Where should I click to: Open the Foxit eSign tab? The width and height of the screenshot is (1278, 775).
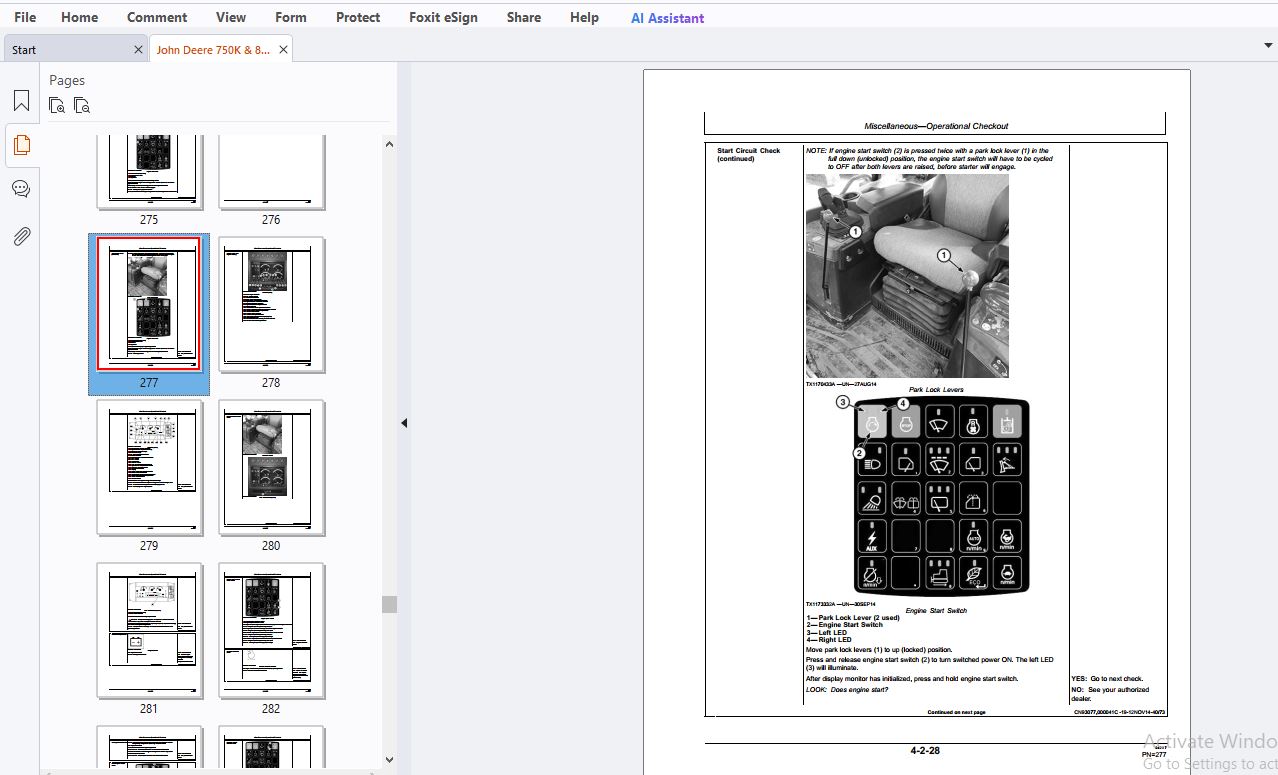(x=445, y=17)
